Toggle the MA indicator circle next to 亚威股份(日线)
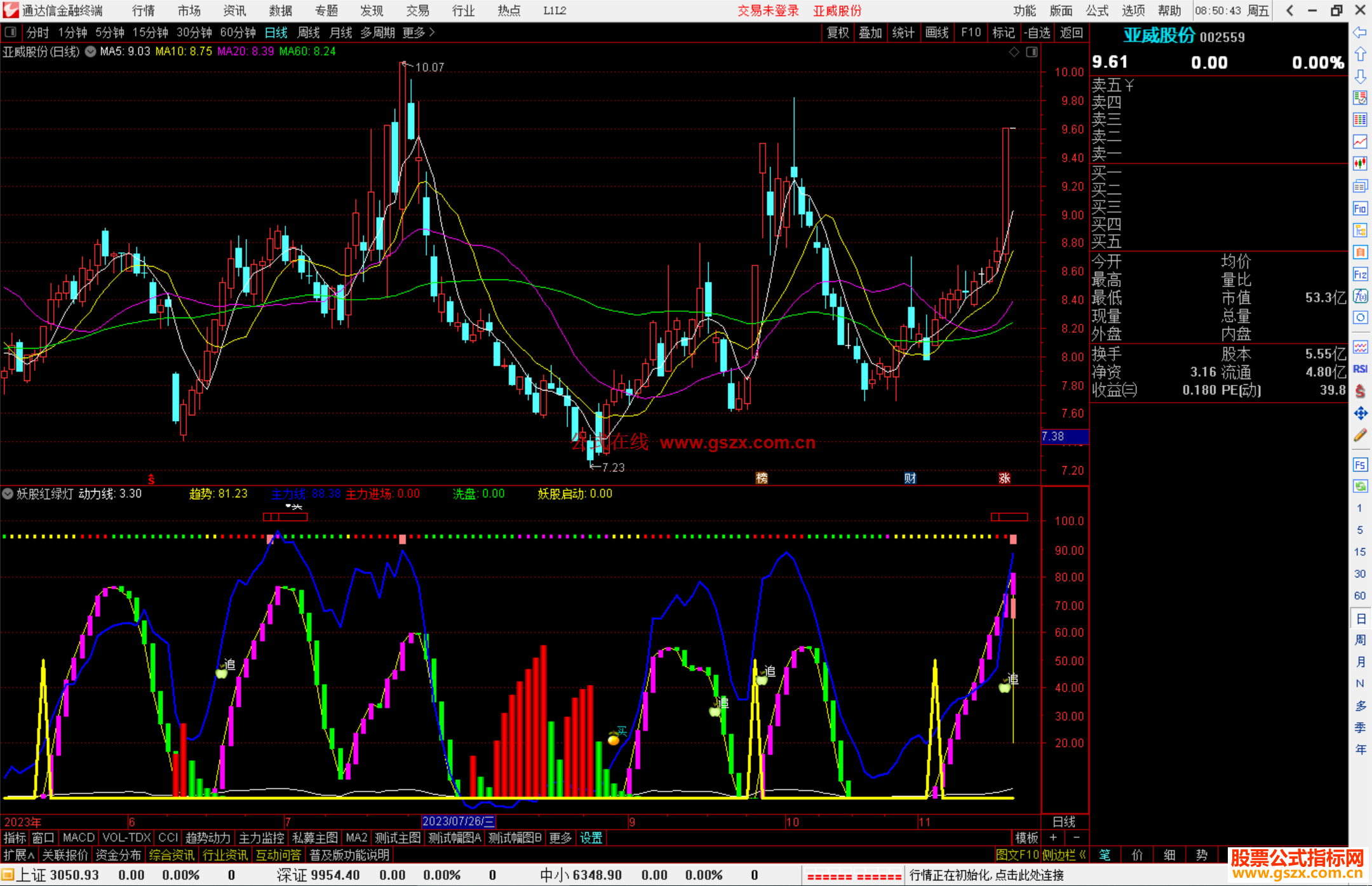Screen dimensions: 1372x886 coord(91,51)
